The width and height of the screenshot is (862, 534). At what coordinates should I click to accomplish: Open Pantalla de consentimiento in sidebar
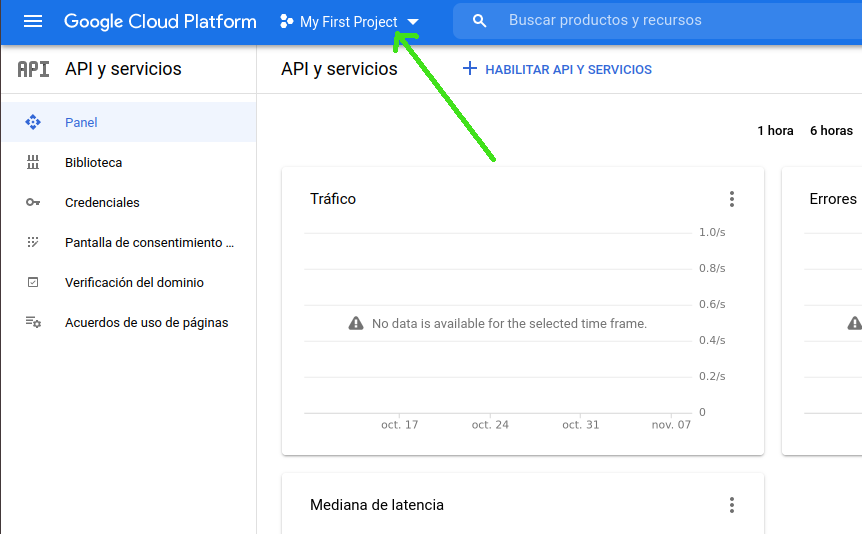pos(129,243)
